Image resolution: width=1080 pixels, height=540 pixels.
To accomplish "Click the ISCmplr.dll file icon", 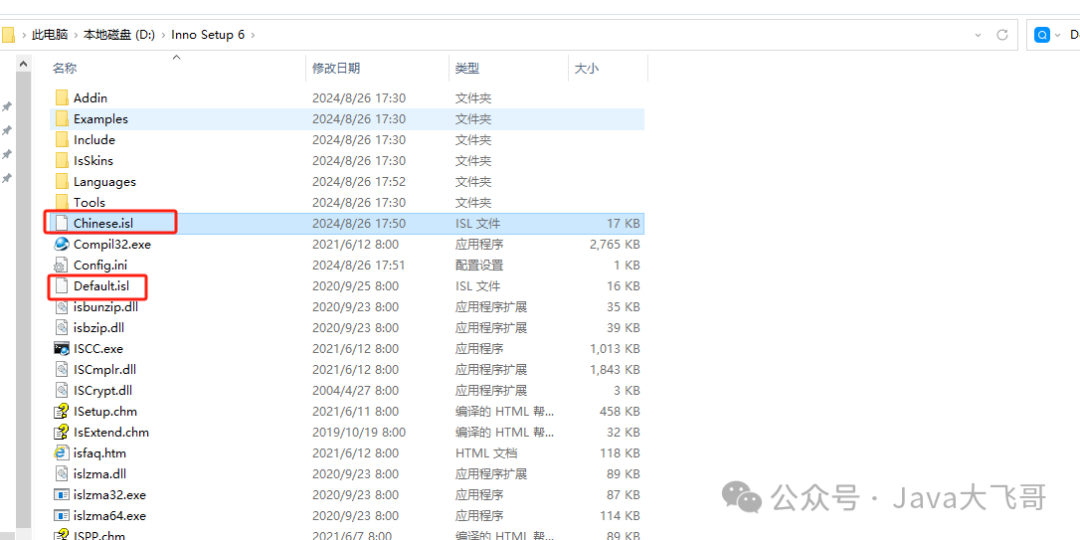I will click(x=62, y=369).
